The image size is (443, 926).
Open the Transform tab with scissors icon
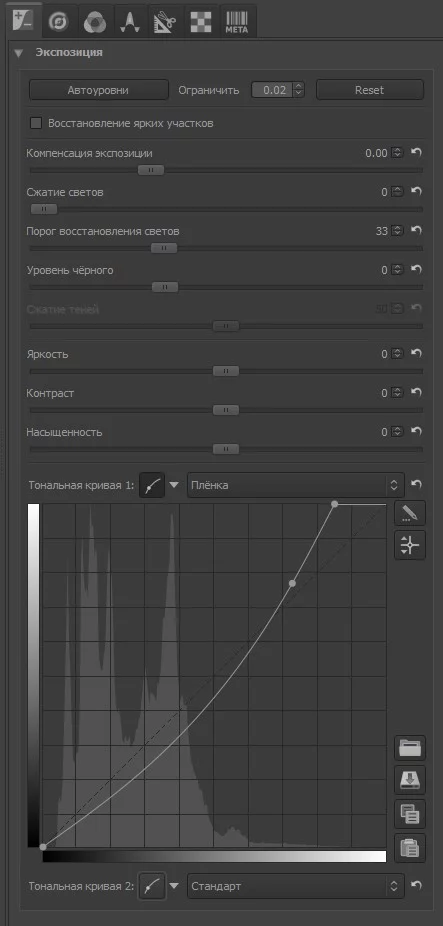(167, 22)
